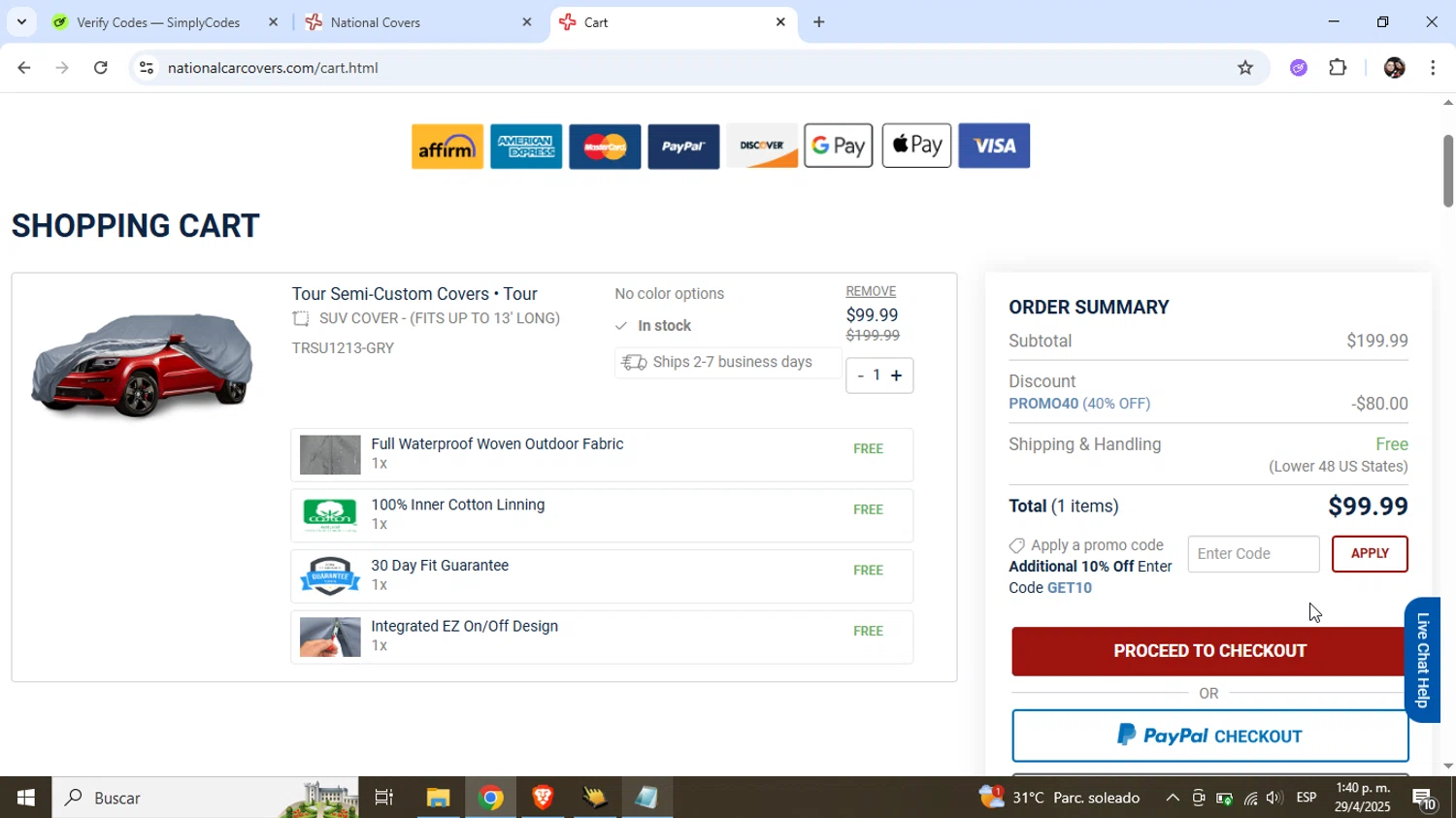This screenshot has height=818, width=1456.
Task: Click Integrated EZ On/Off Design thumbnail
Action: click(x=330, y=638)
